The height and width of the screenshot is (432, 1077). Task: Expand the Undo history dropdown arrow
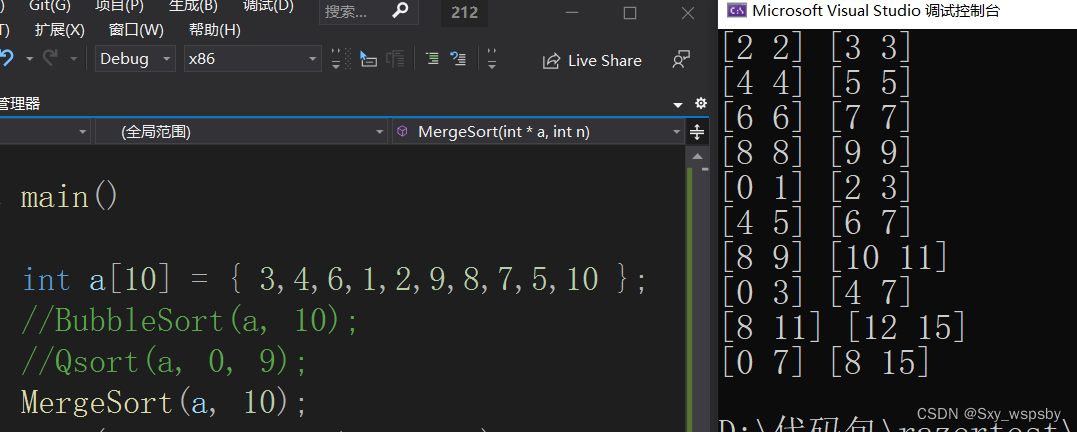30,60
